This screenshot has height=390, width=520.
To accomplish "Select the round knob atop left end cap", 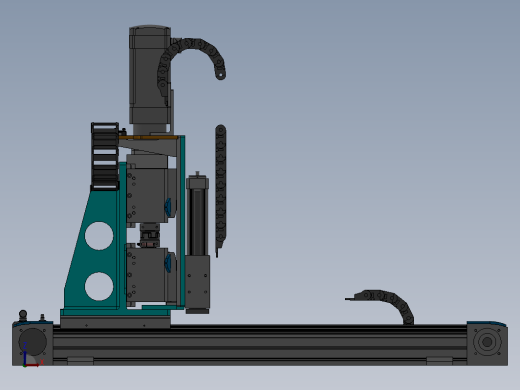I will (x=23, y=314).
